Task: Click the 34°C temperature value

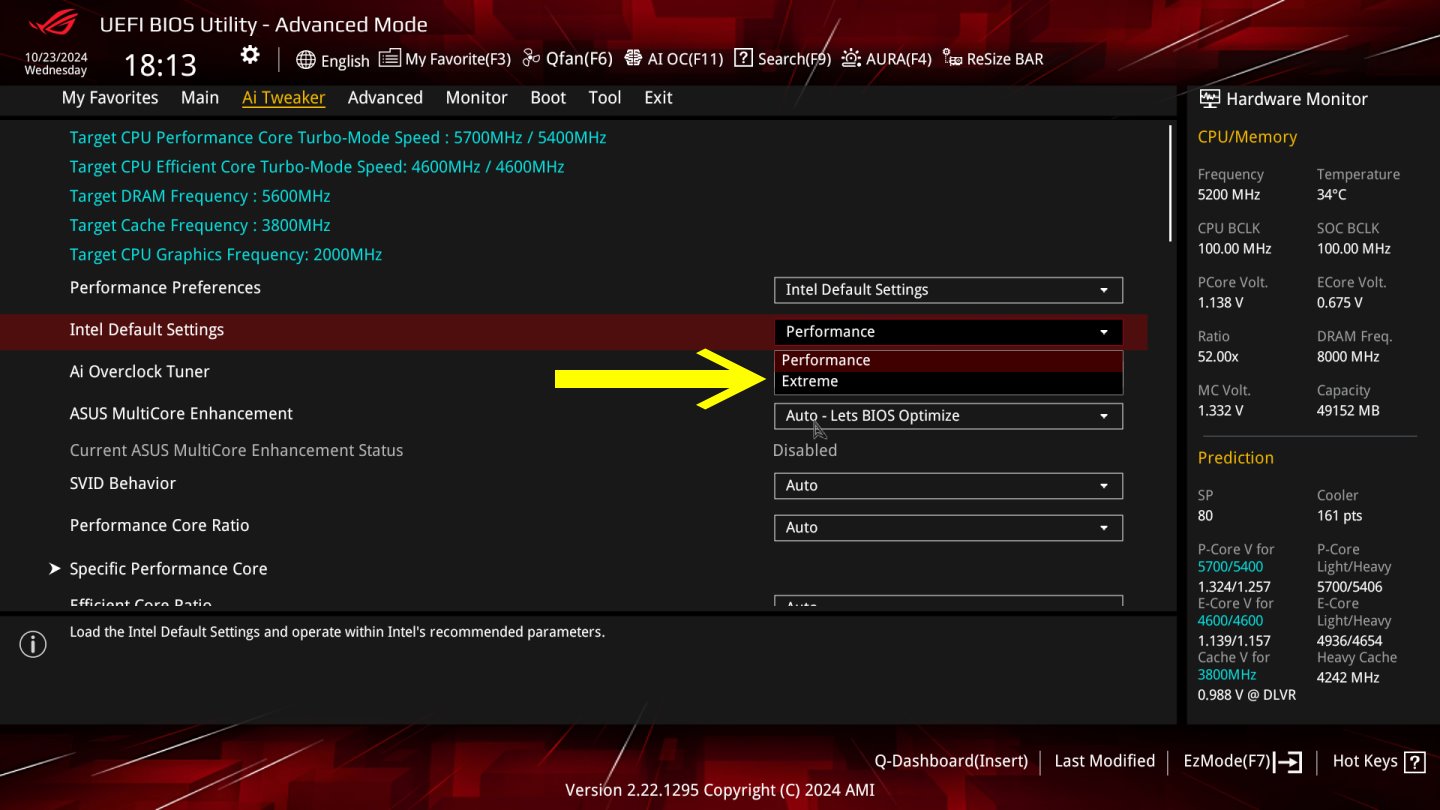Action: click(1332, 194)
